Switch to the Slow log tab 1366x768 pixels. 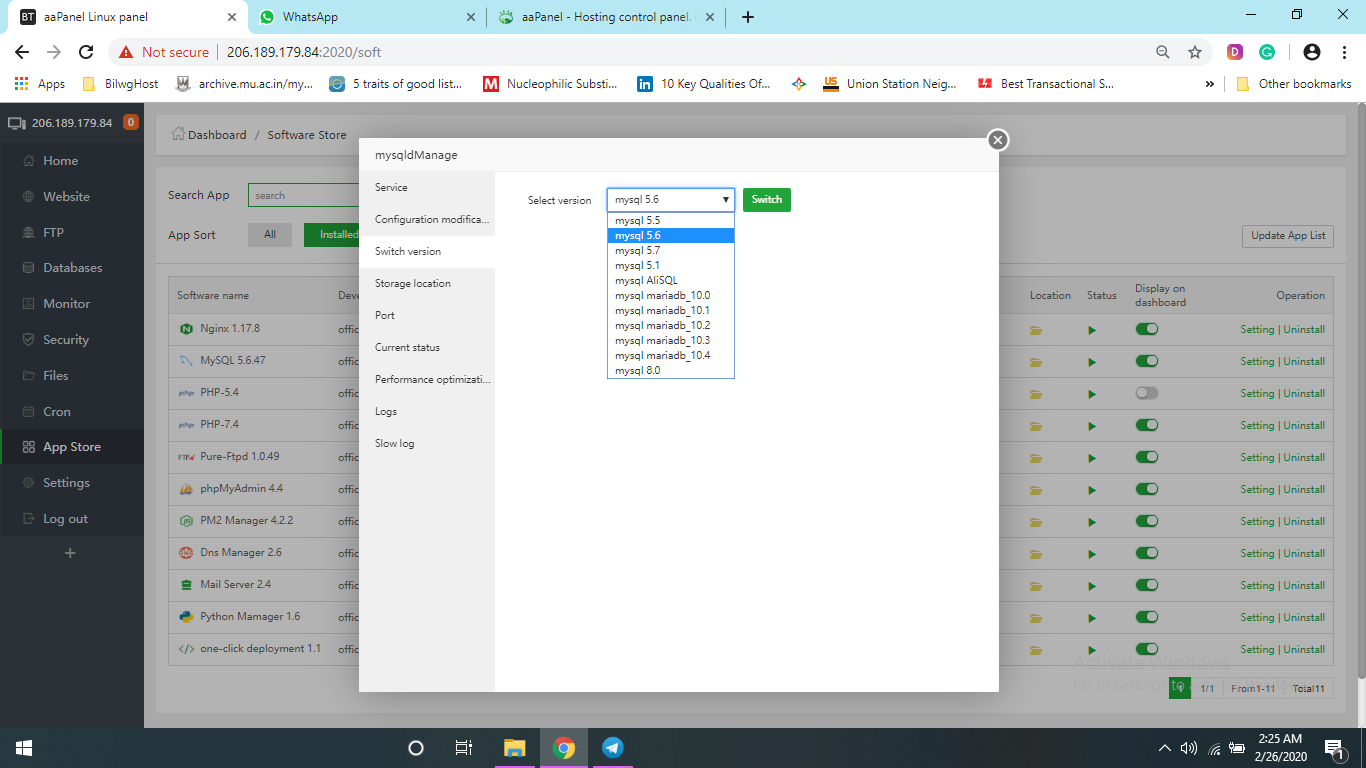click(x=394, y=444)
